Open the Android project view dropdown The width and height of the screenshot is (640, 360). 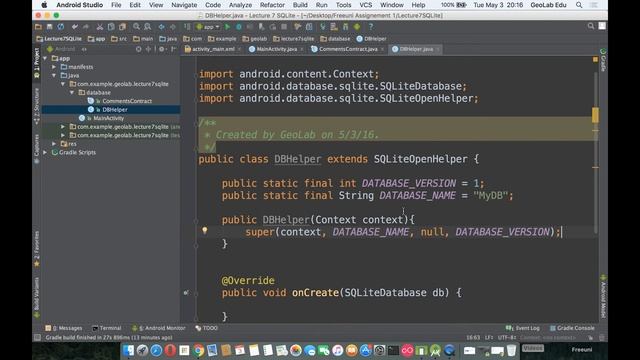pyautogui.click(x=67, y=49)
